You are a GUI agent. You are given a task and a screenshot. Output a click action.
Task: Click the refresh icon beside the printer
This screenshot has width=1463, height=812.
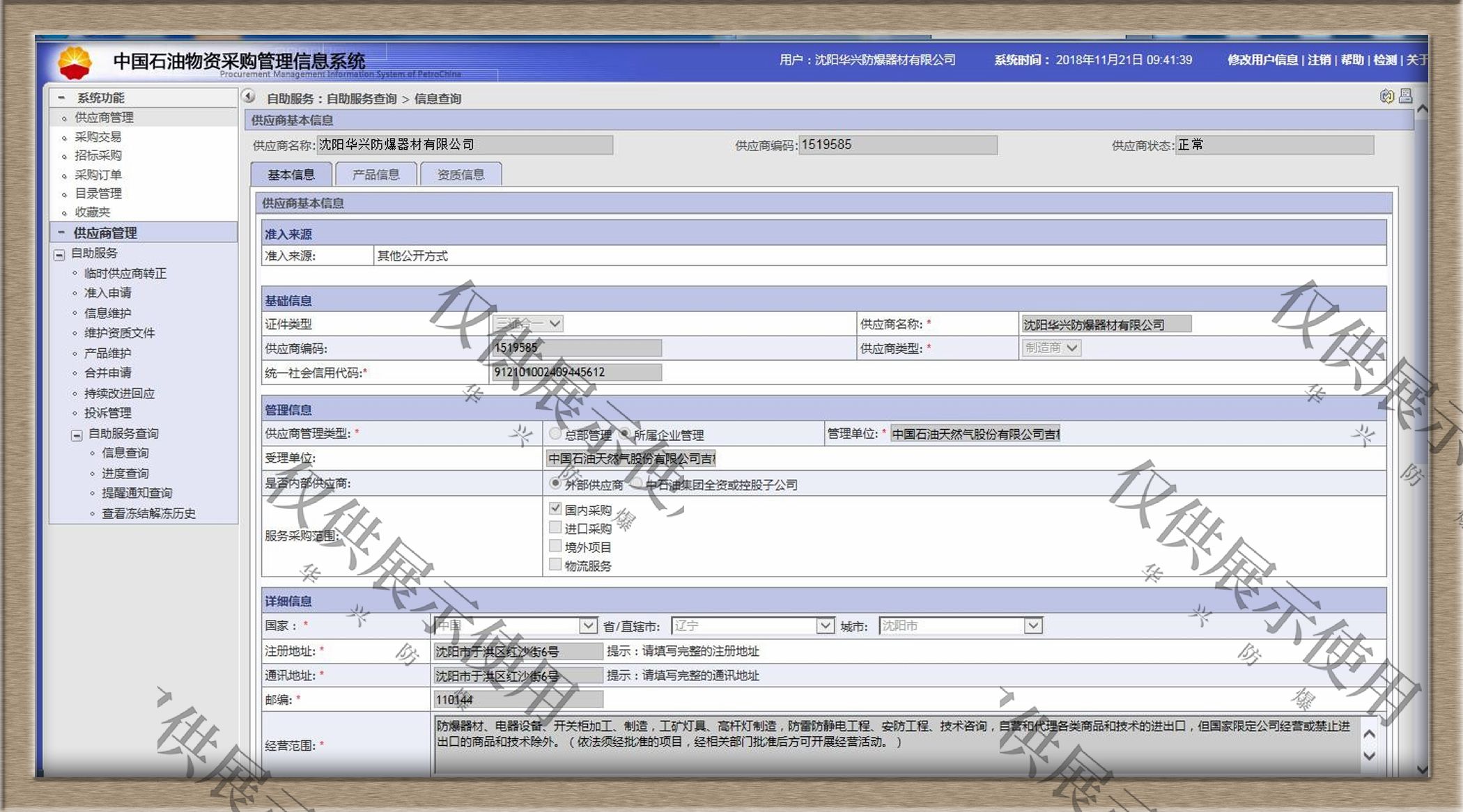(x=1386, y=96)
